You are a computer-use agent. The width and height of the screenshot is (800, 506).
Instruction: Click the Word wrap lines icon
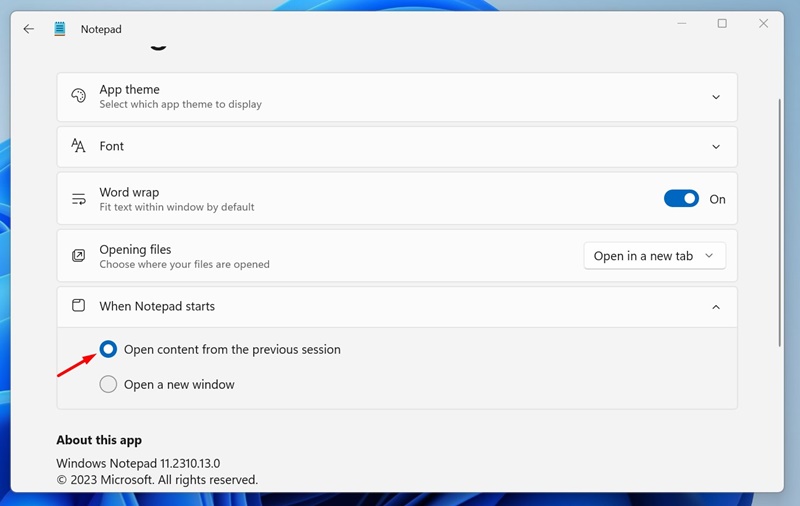pyautogui.click(x=79, y=199)
